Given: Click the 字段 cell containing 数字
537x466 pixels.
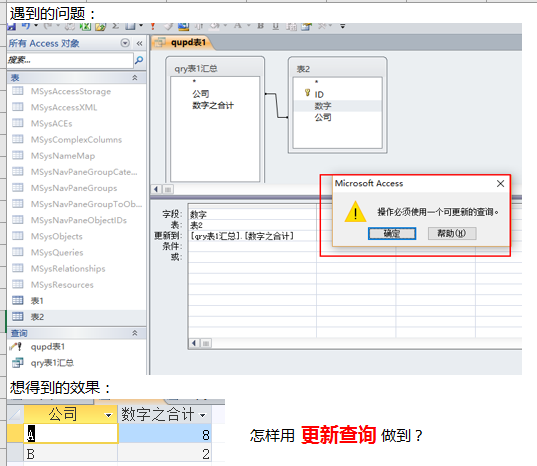Looking at the screenshot, I should 252,215.
